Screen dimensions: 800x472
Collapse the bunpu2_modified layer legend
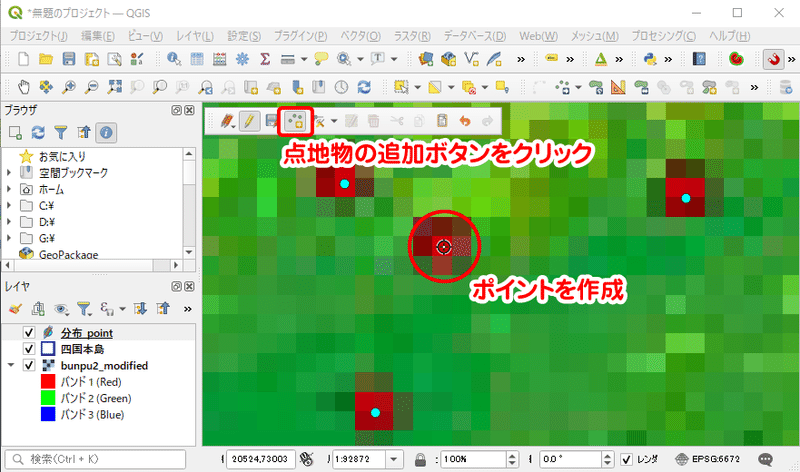(11, 365)
